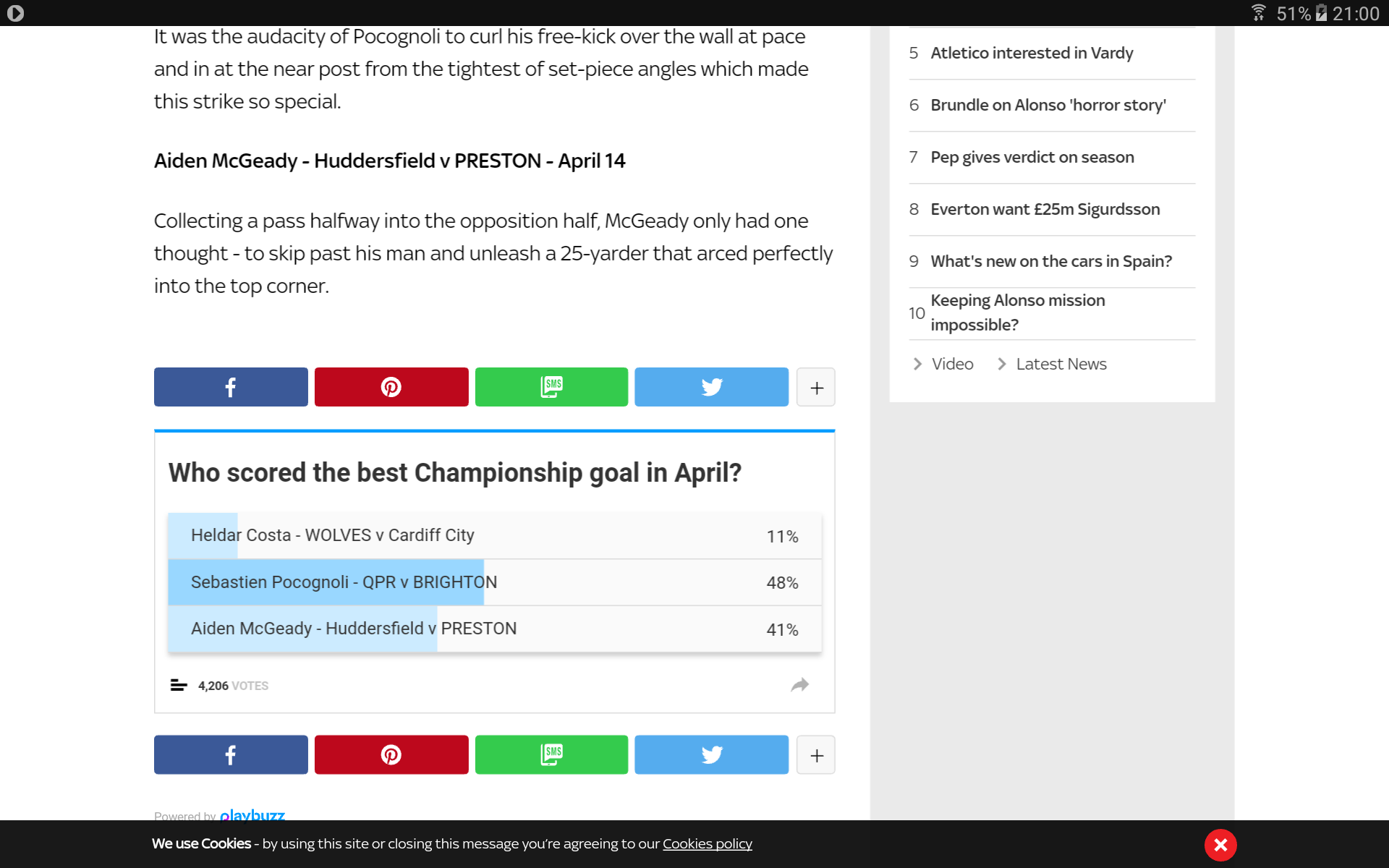Vote for Heldar Costa poll option
The width and height of the screenshot is (1389, 868).
[495, 536]
